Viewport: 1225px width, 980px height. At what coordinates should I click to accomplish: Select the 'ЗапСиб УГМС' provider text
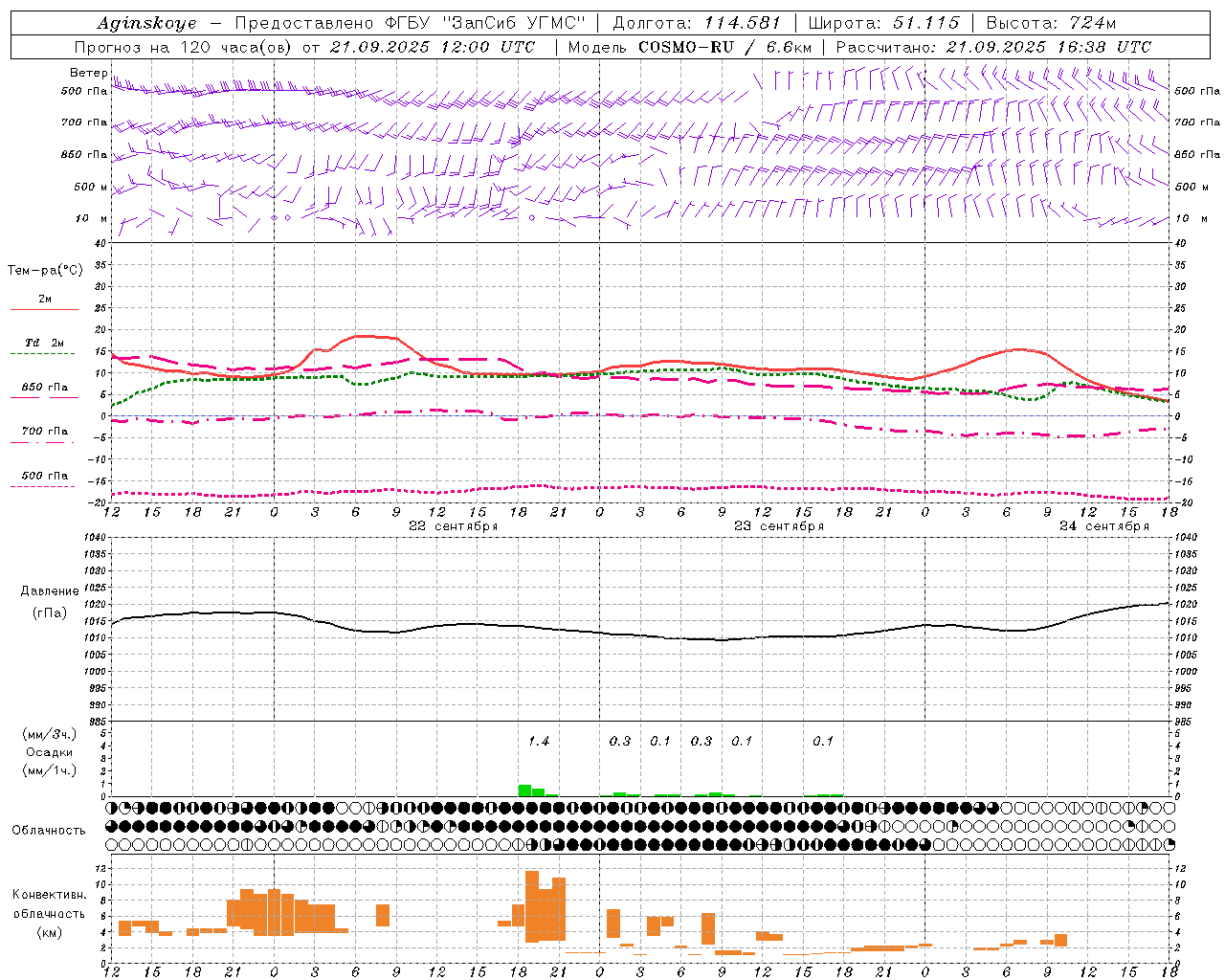click(516, 23)
